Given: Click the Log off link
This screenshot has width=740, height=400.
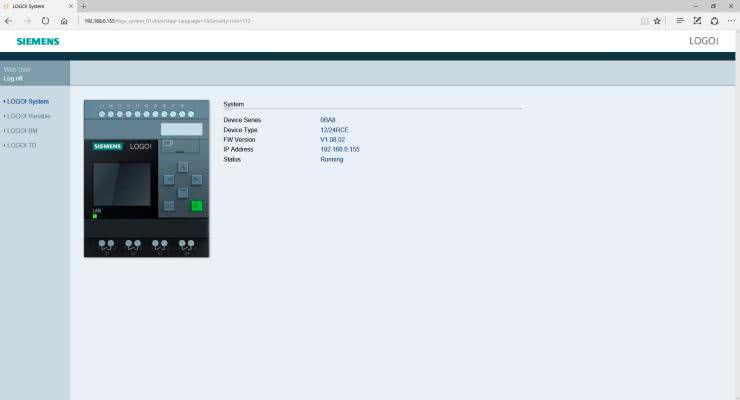Looking at the screenshot, I should (13, 78).
